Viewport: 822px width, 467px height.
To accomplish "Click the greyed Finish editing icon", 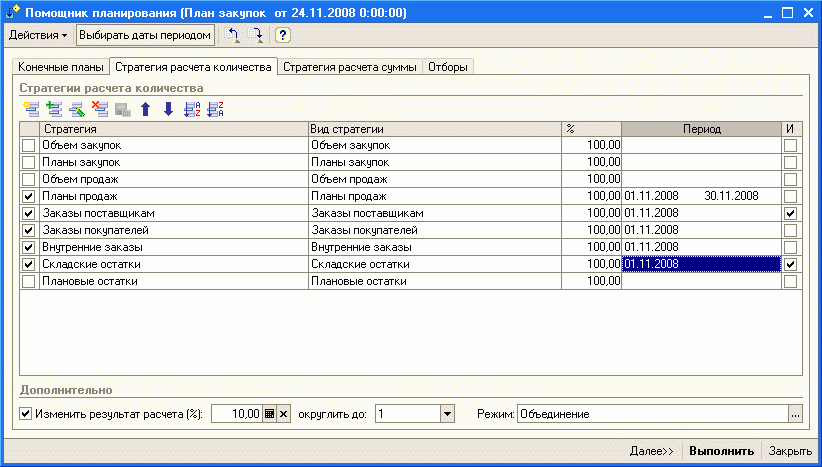I will pos(123,109).
